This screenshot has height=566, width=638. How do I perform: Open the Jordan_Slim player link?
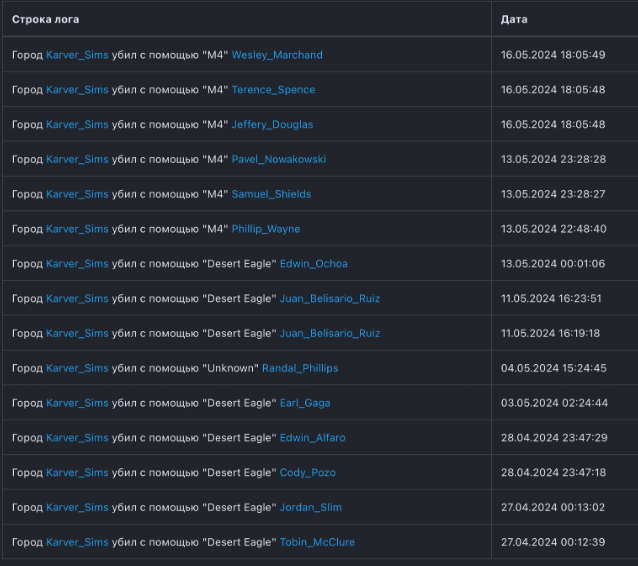pyautogui.click(x=311, y=507)
